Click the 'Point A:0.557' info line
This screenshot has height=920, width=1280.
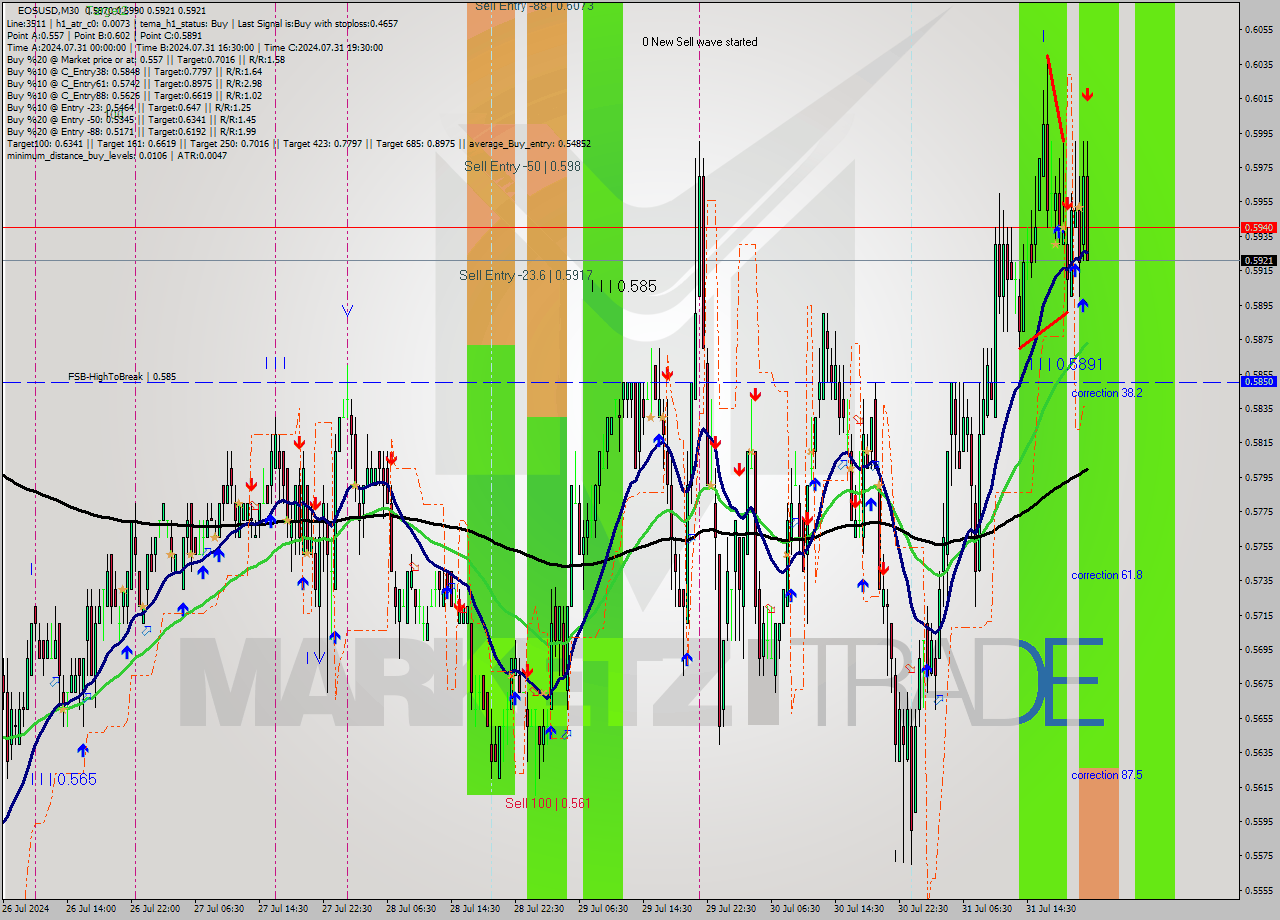(x=37, y=35)
